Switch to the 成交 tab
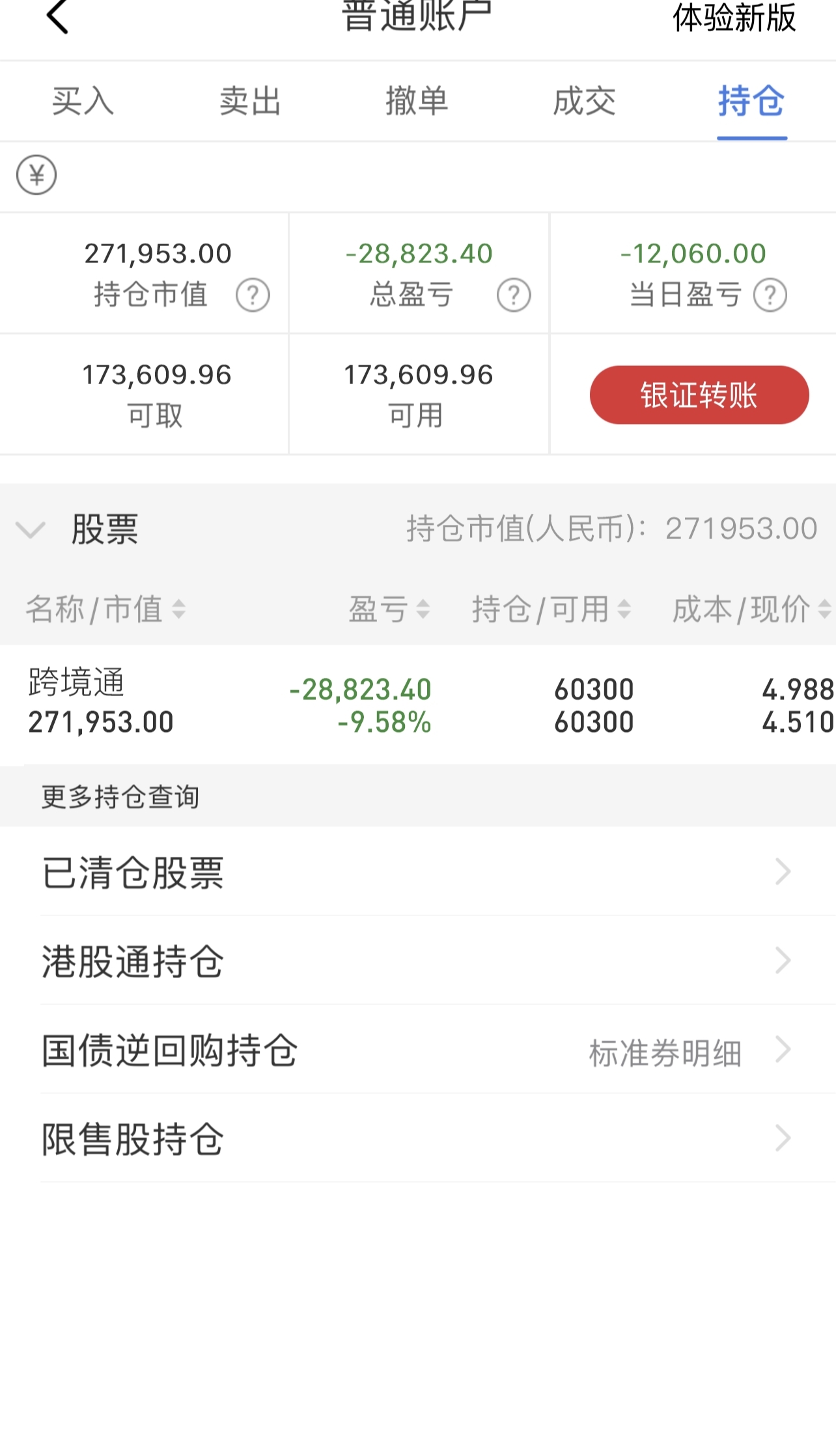Viewport: 836px width, 1456px height. coord(584,102)
